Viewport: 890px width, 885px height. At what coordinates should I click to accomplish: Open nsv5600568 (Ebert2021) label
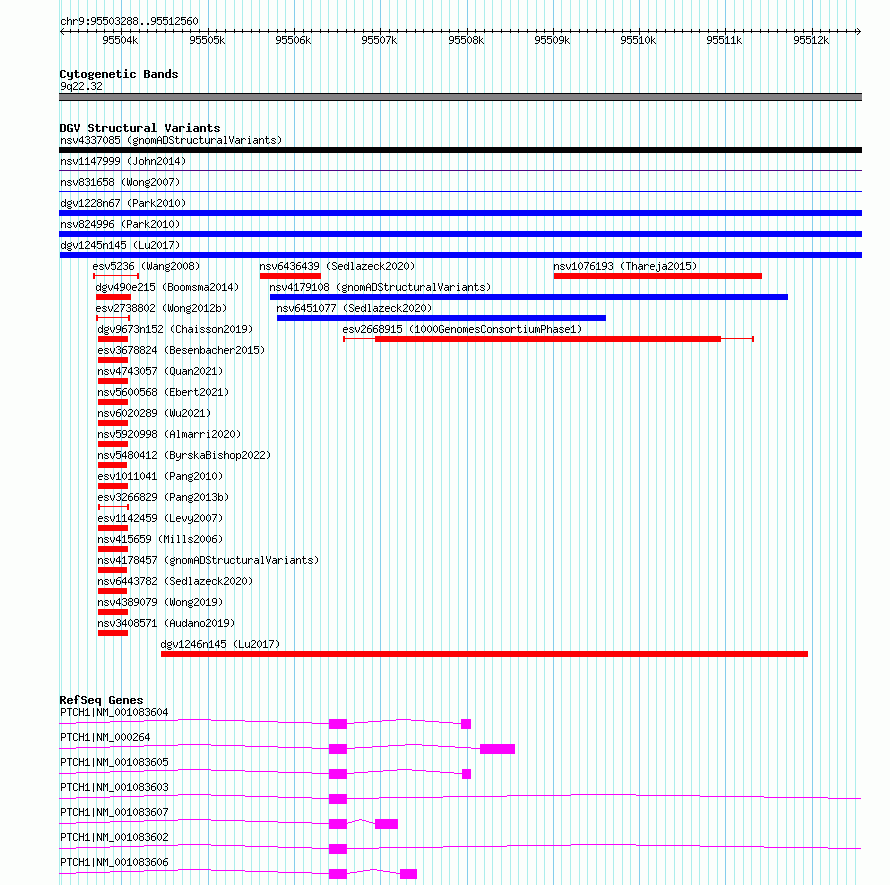tap(163, 392)
